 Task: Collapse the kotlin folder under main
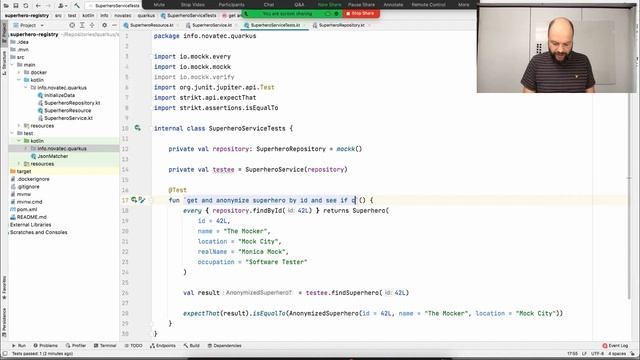(19, 80)
